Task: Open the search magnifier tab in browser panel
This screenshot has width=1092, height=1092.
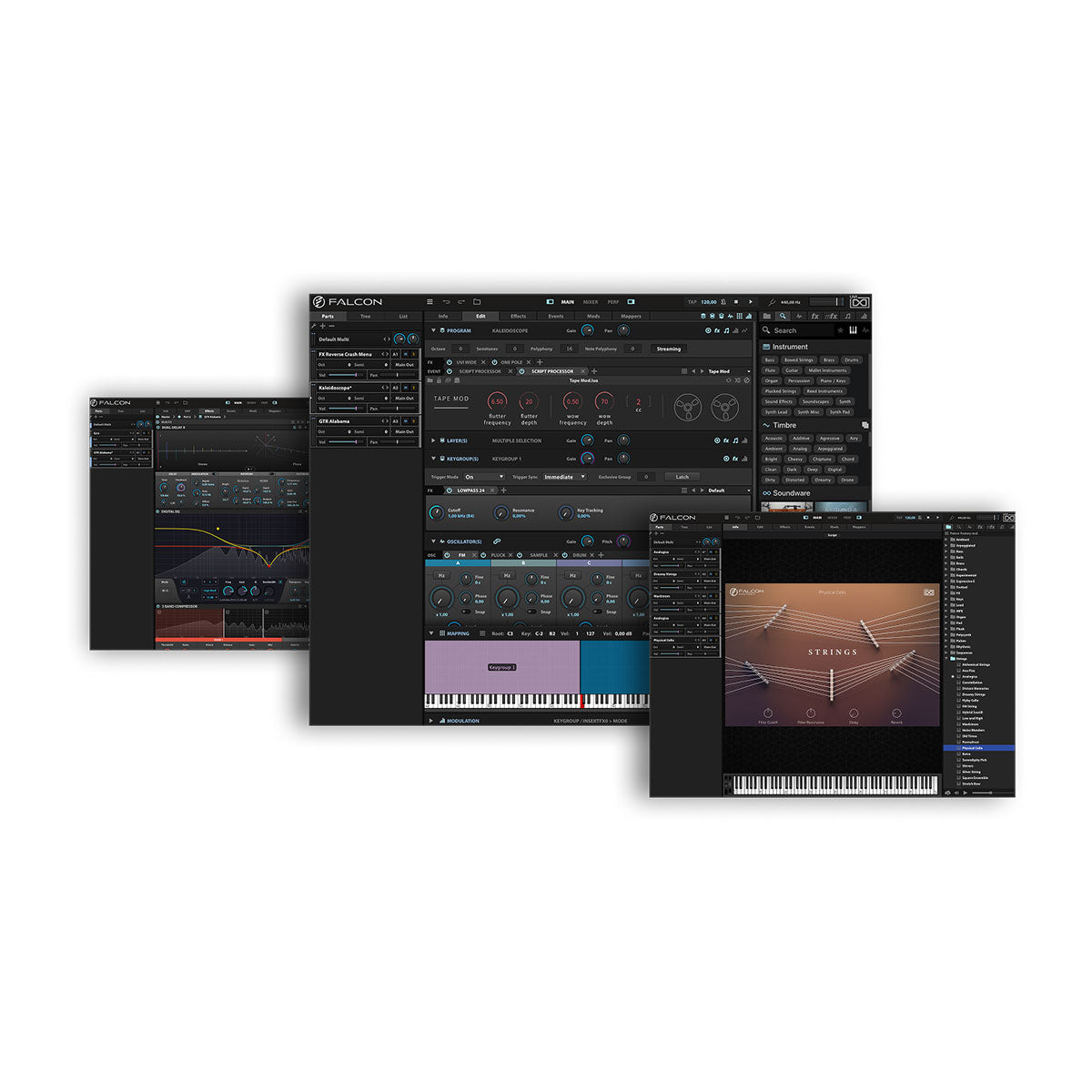Action: tap(783, 316)
